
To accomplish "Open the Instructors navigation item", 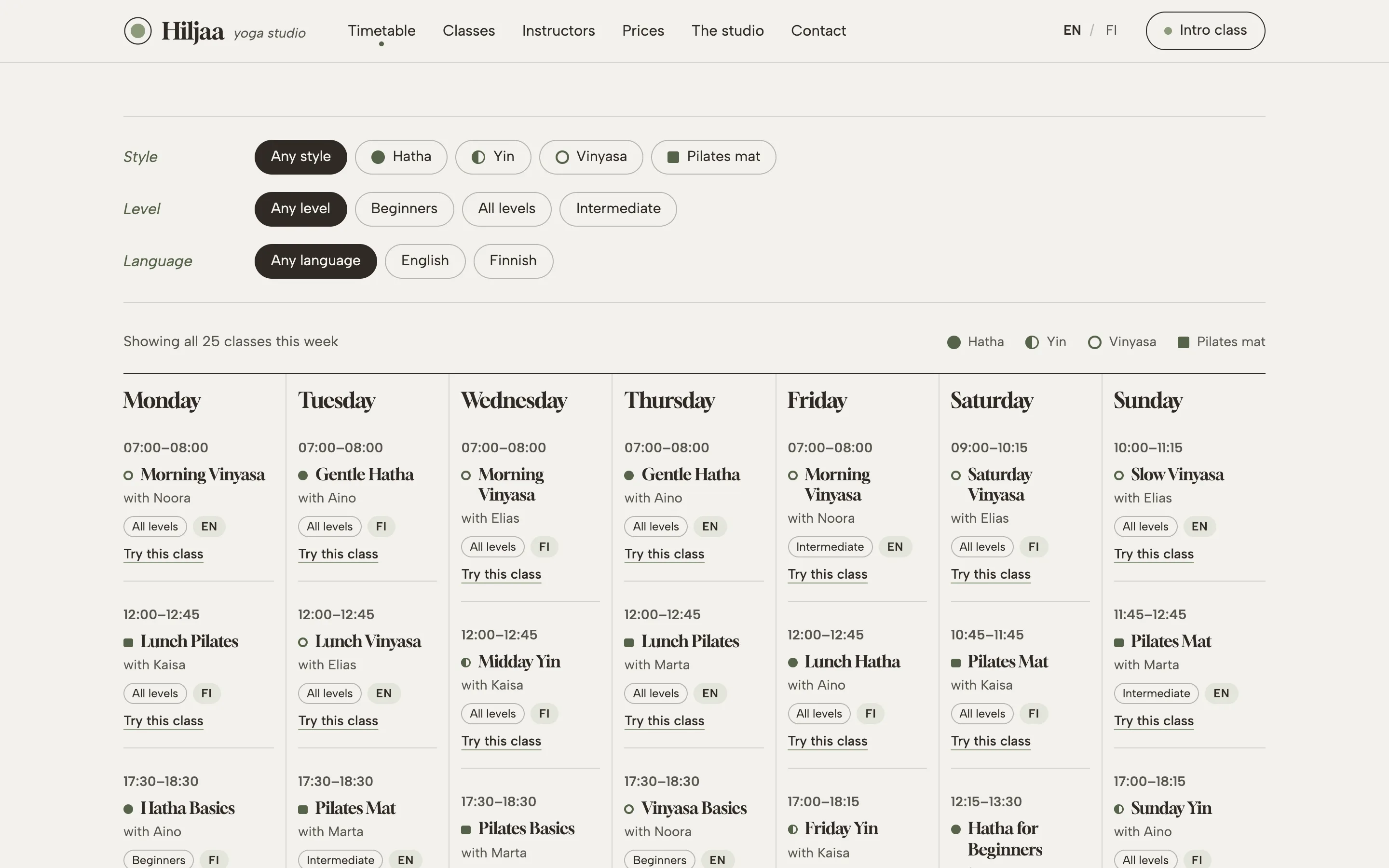I will coord(558,31).
